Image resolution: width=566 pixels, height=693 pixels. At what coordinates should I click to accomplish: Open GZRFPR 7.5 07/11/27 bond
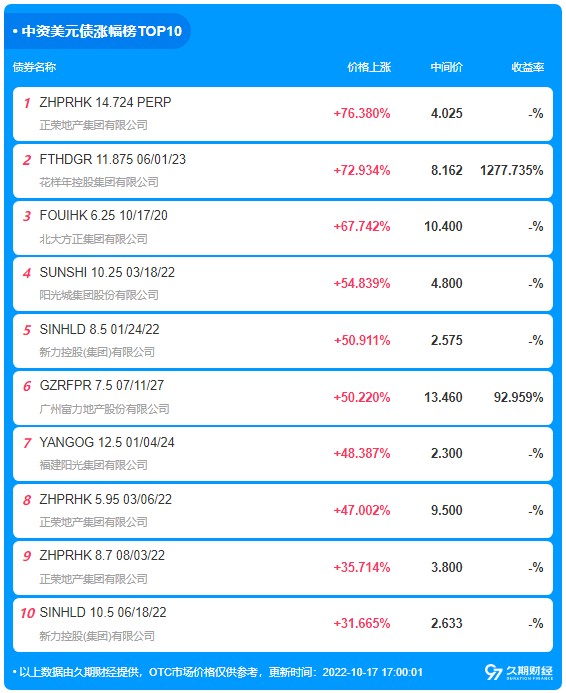pyautogui.click(x=283, y=397)
